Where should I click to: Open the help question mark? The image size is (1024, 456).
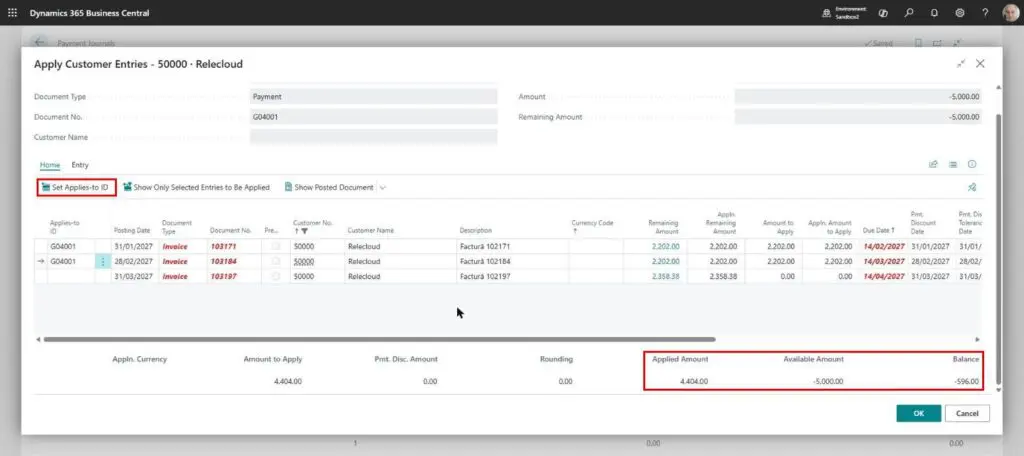[985, 12]
